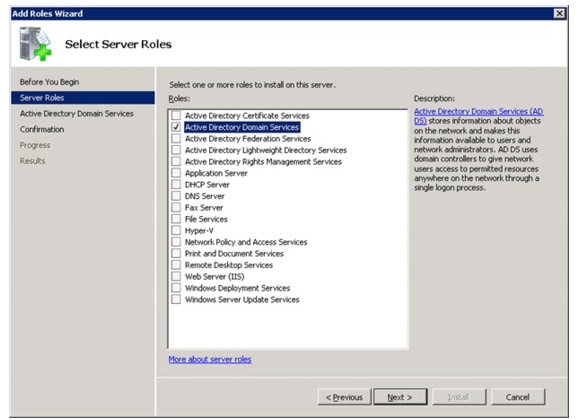
Task: Highlight the DHCP Server role label
Action: click(207, 184)
